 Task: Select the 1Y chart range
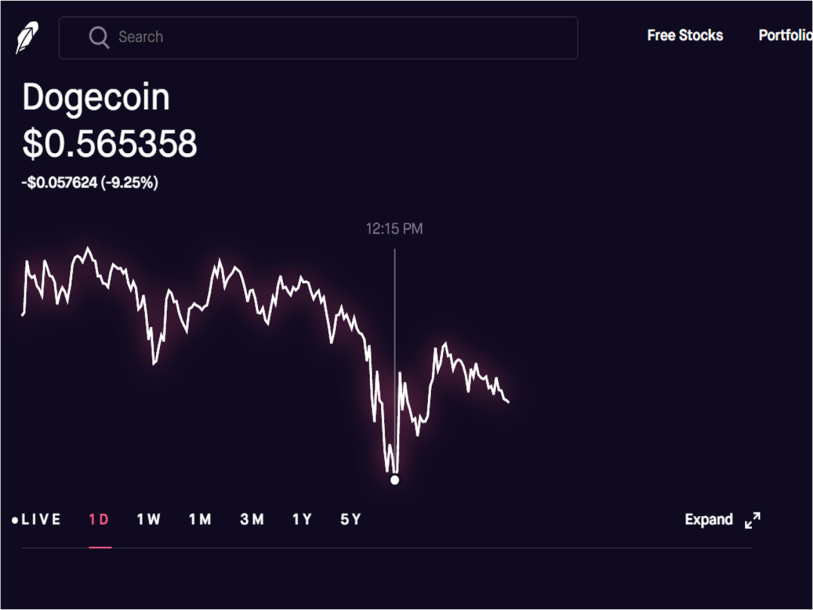(x=302, y=519)
